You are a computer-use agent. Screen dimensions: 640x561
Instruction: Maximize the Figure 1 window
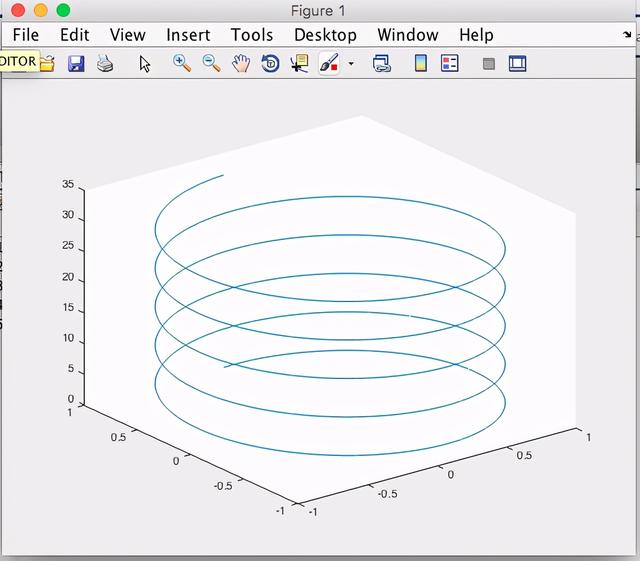[x=63, y=10]
